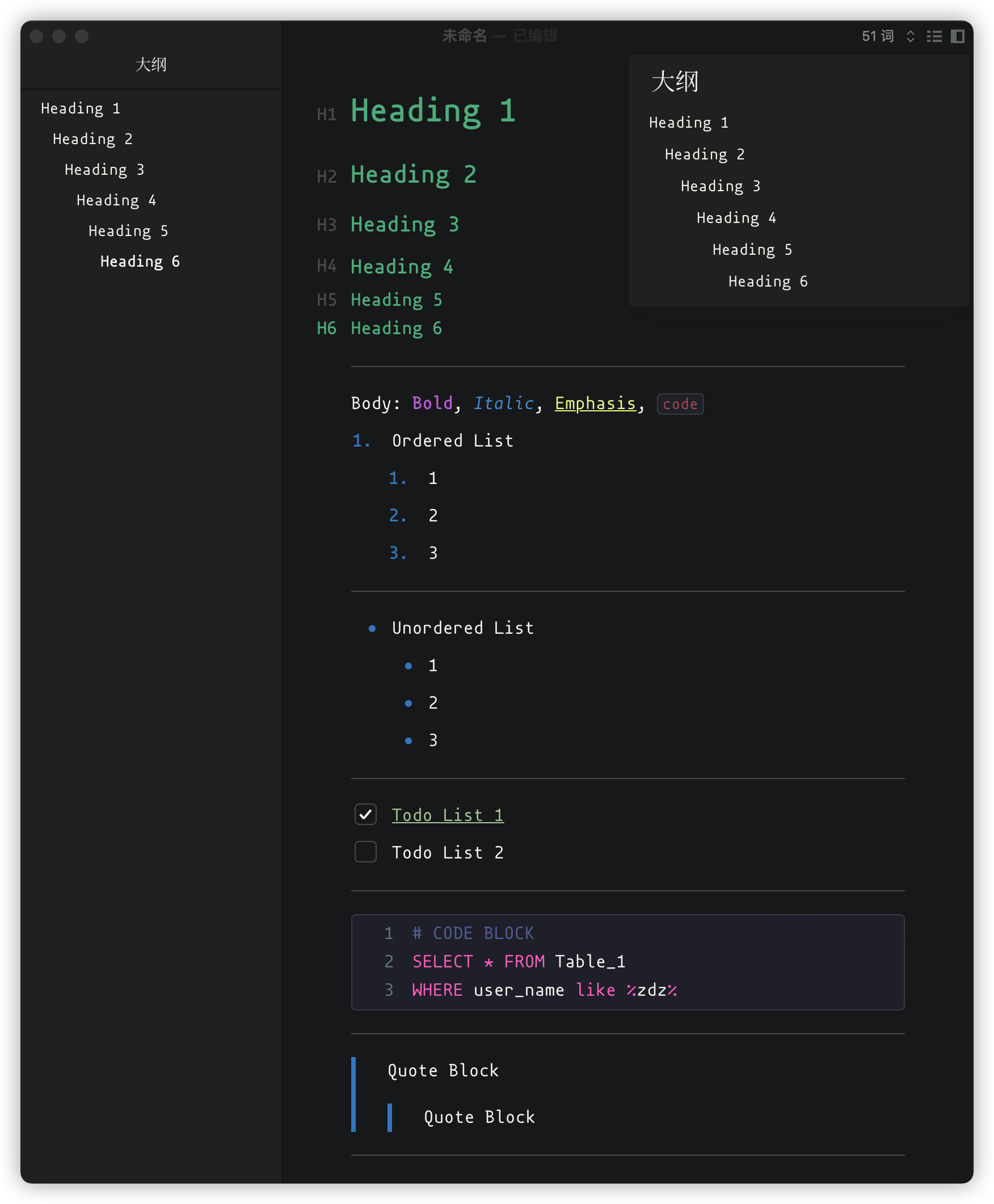Click the Todo List 1 underlined text
The width and height of the screenshot is (994, 1204).
(x=448, y=815)
